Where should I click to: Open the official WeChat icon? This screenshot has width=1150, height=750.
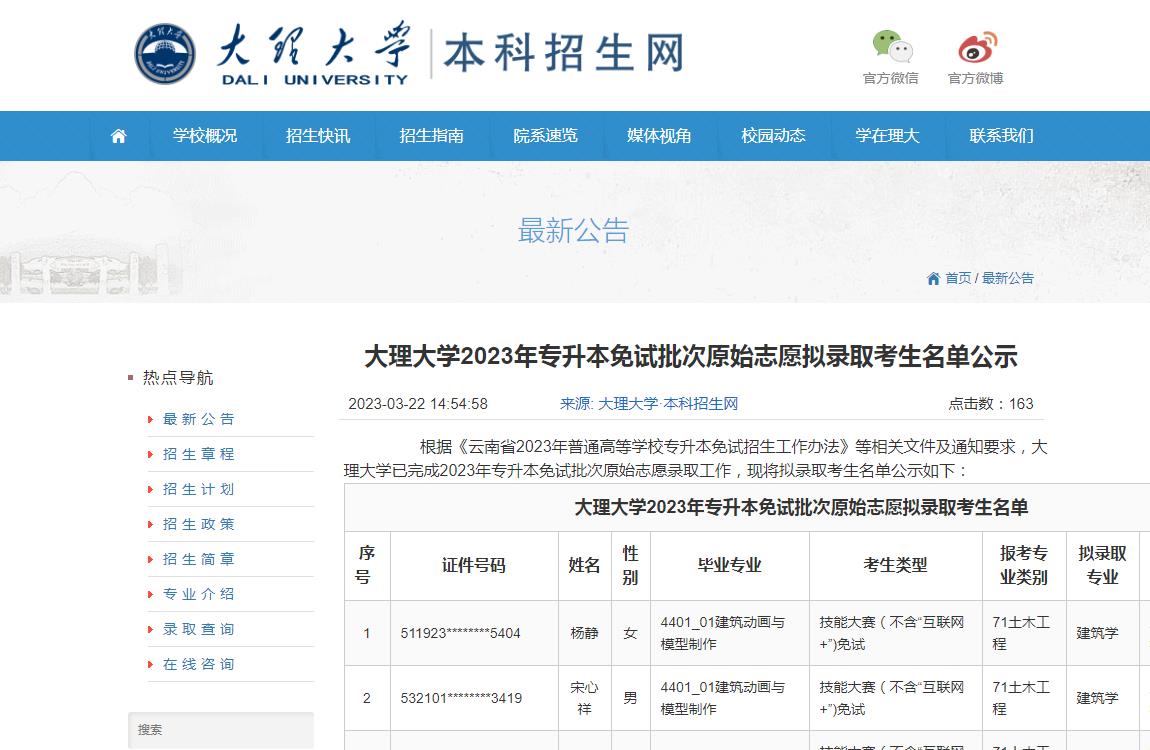click(x=892, y=46)
